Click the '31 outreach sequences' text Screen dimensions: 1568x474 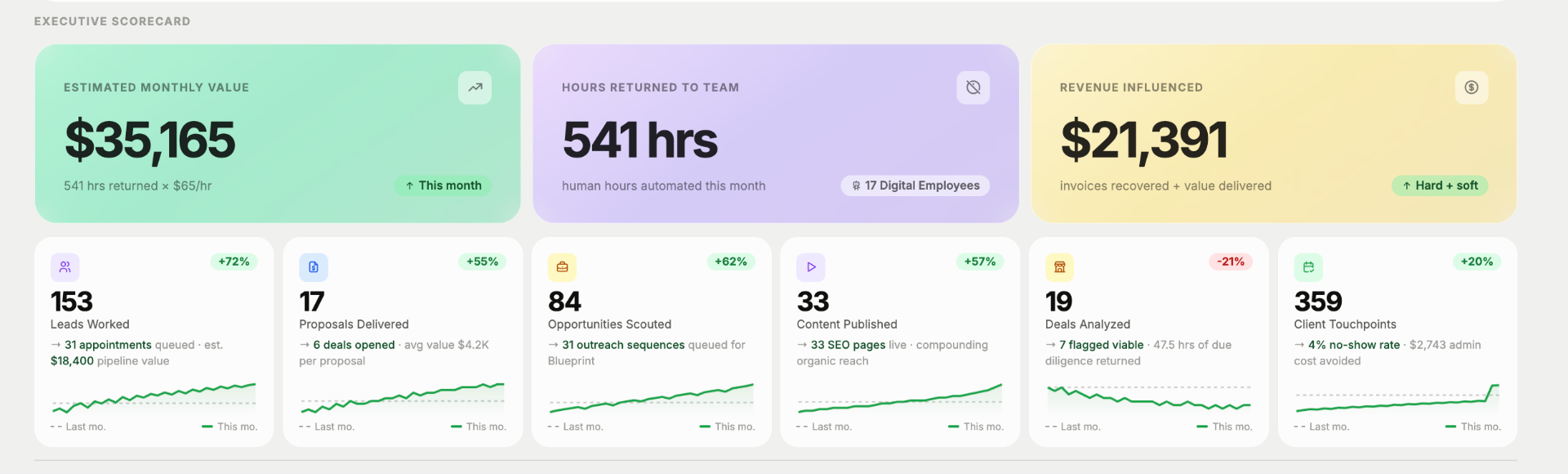click(x=623, y=345)
